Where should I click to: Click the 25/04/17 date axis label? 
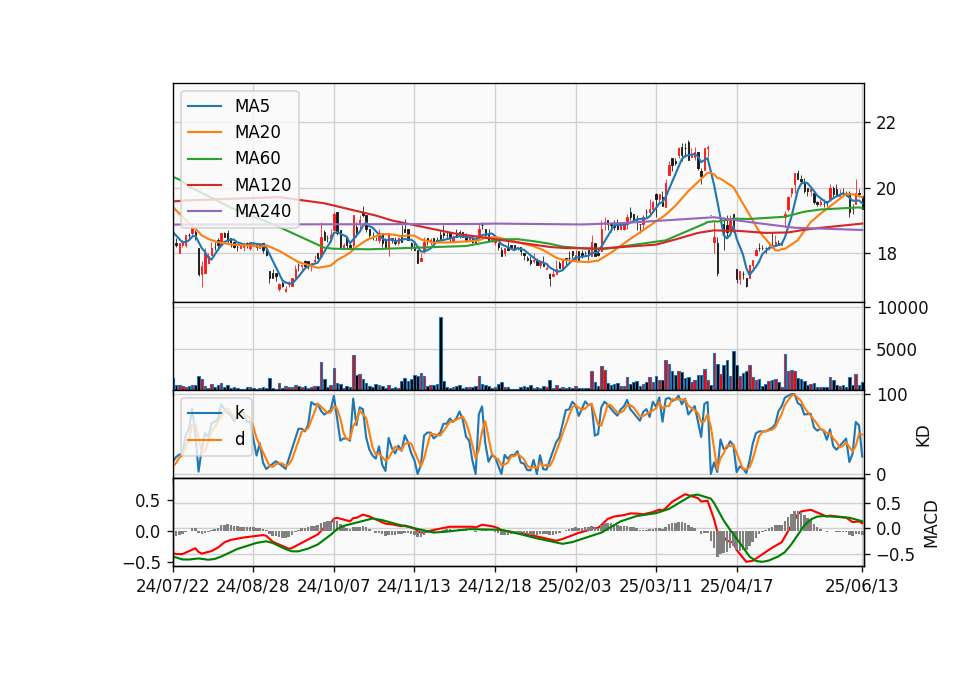pos(737,586)
